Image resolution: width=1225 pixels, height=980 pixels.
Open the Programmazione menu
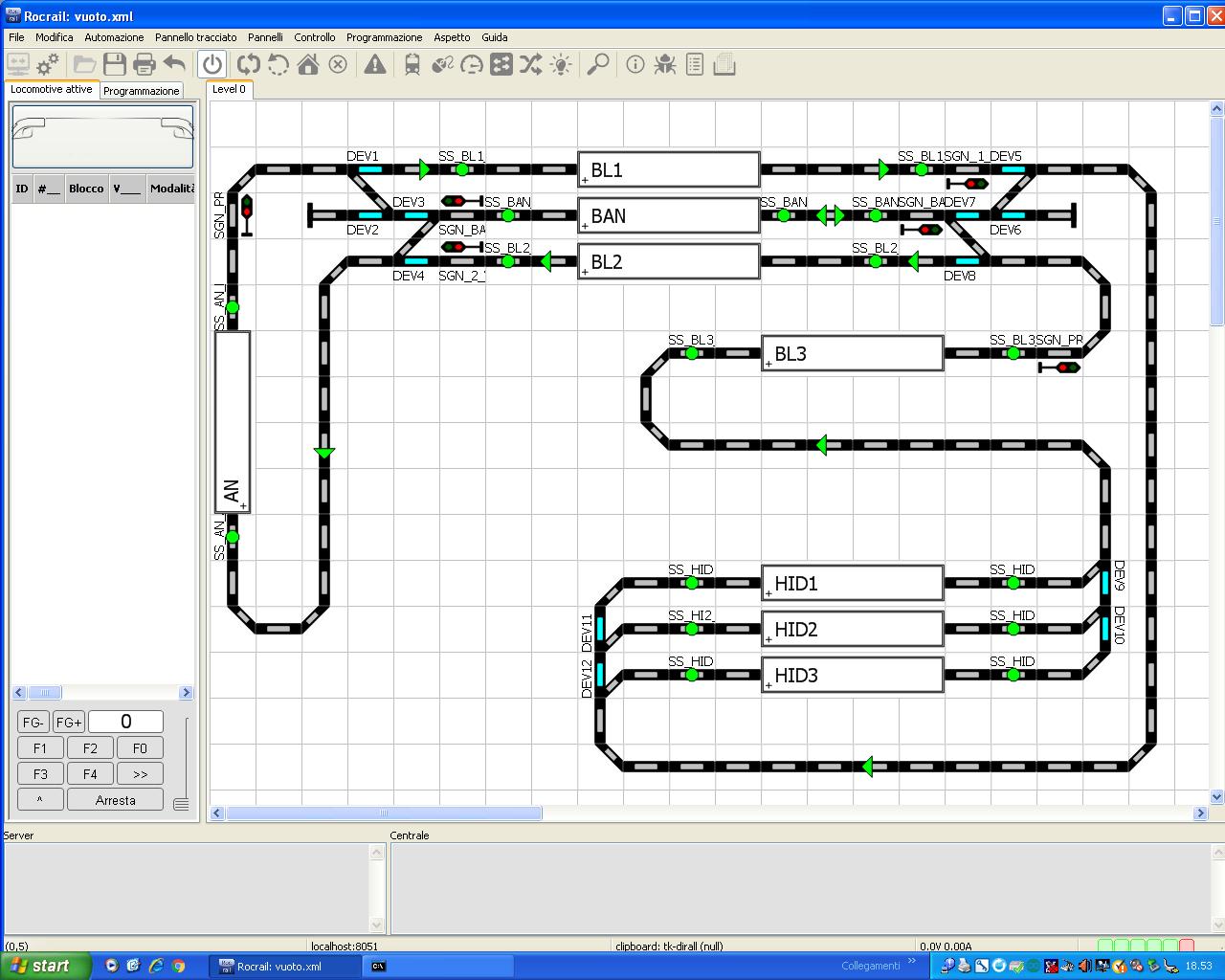pyautogui.click(x=385, y=37)
